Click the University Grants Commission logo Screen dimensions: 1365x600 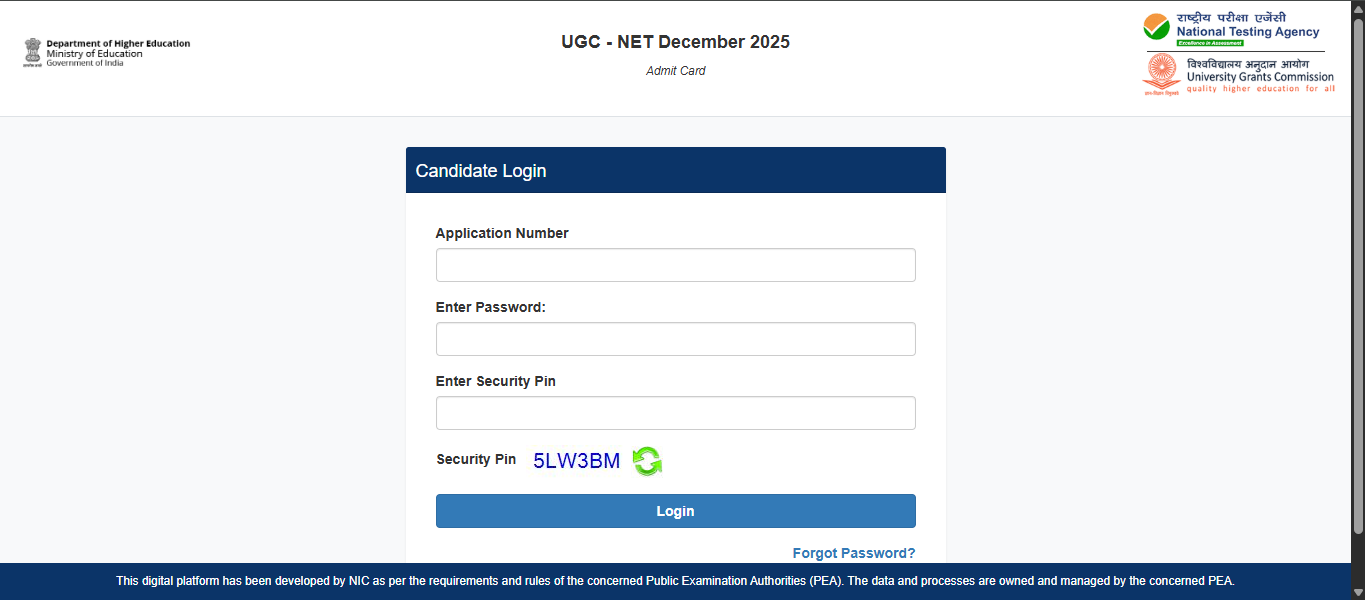click(x=1240, y=75)
